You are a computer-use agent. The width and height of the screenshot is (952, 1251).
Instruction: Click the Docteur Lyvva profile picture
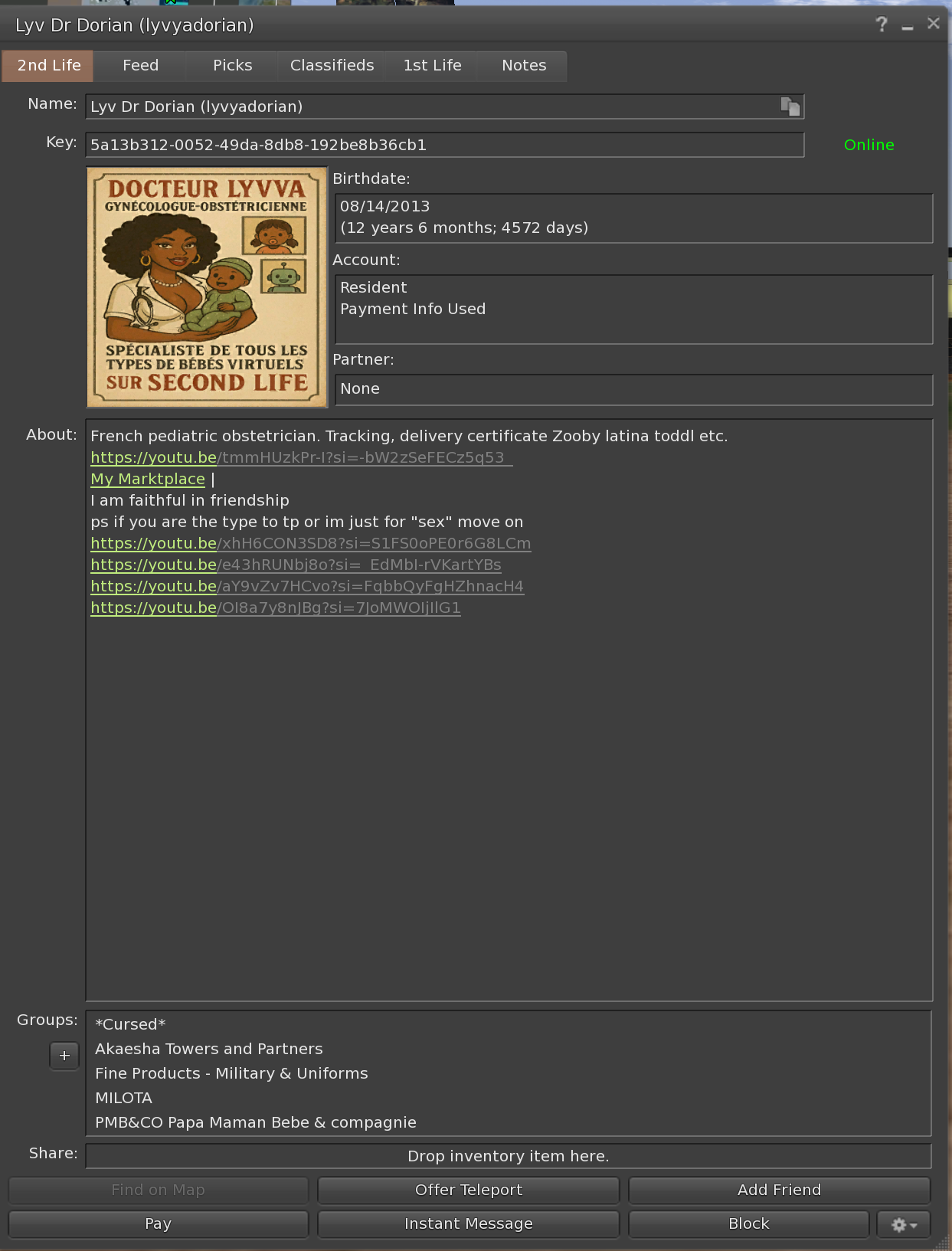[207, 287]
